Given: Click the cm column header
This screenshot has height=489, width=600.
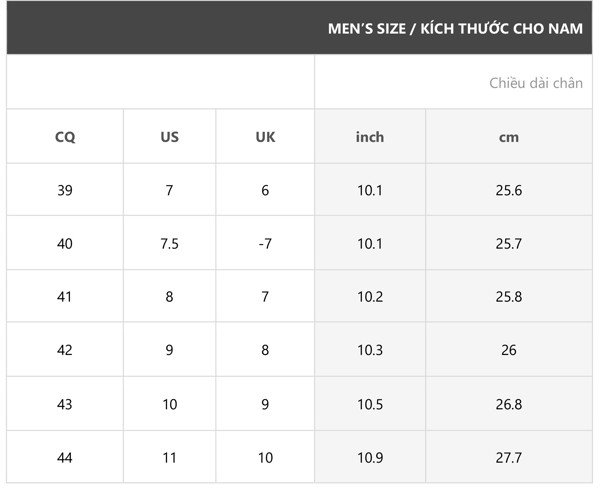Looking at the screenshot, I should [x=509, y=137].
